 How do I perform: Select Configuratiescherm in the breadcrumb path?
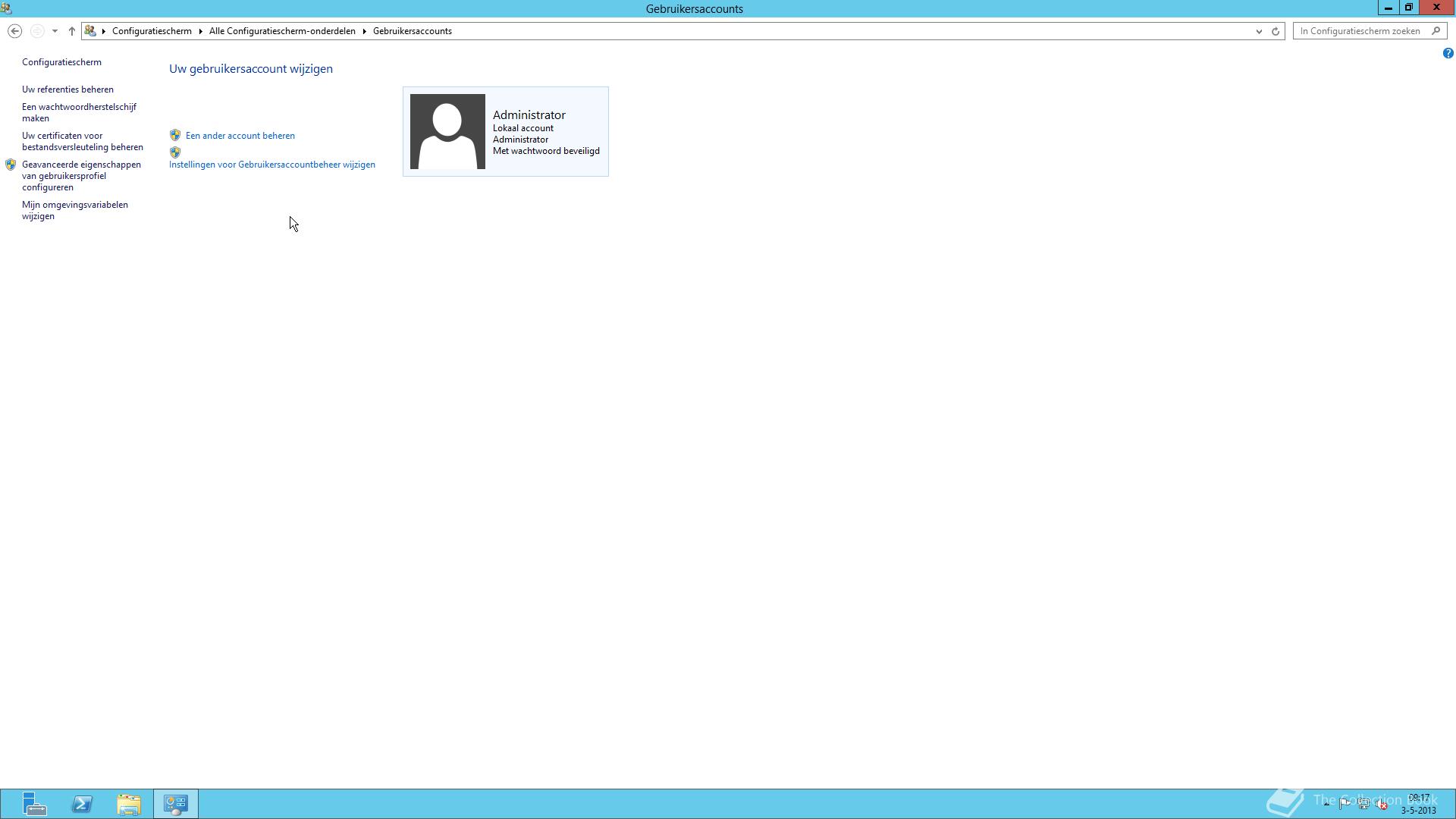[152, 31]
